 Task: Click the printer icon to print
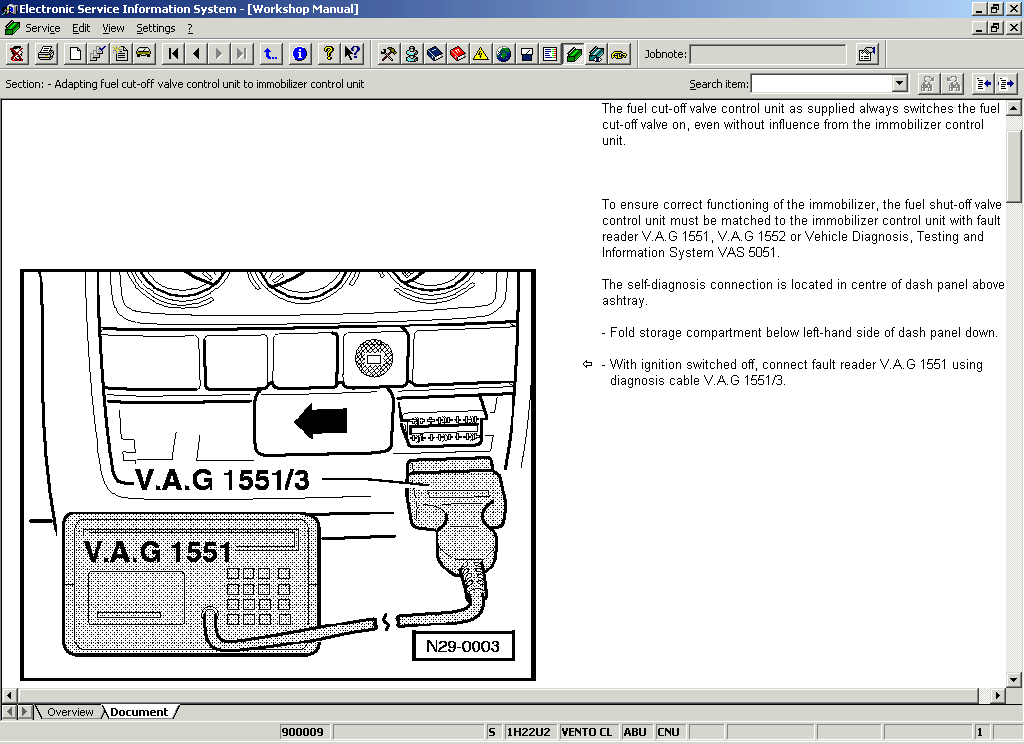46,54
